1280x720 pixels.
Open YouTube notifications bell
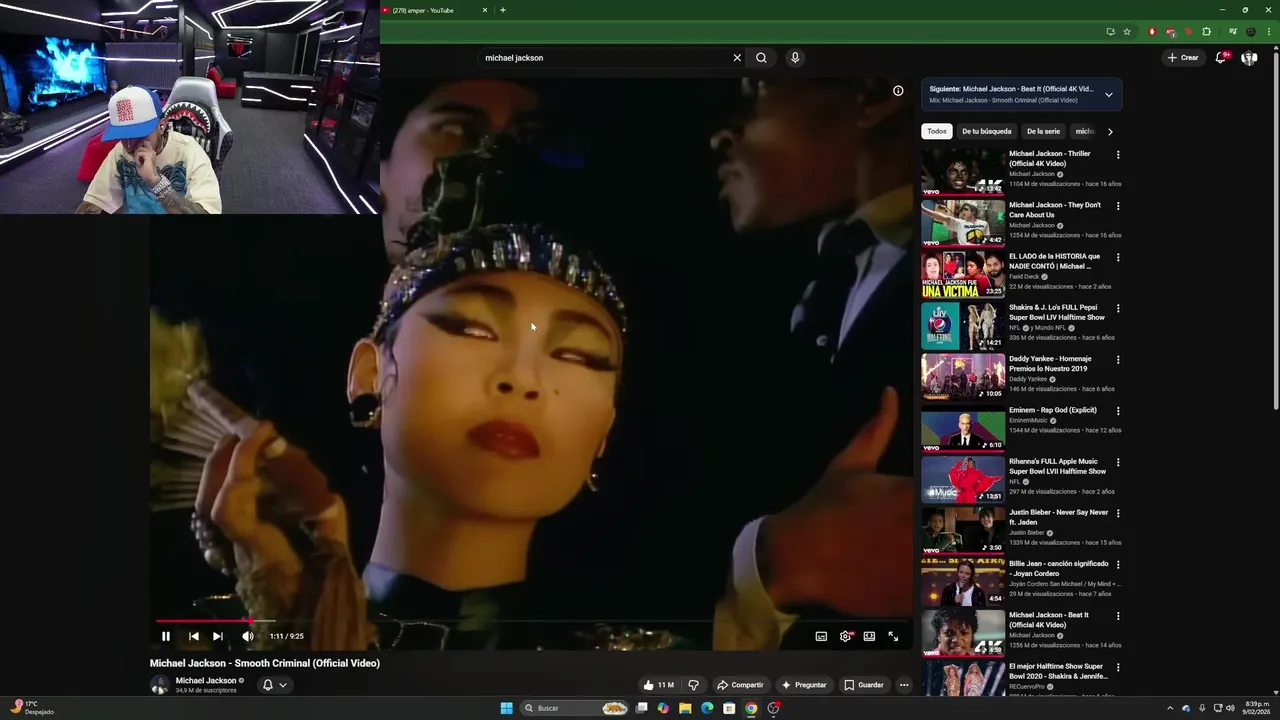coord(1220,58)
